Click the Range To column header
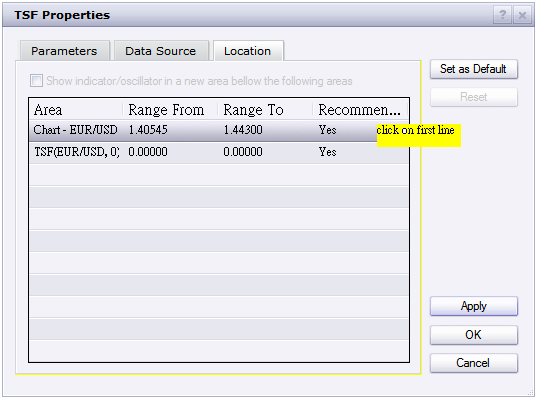The width and height of the screenshot is (537, 399). [x=265, y=110]
